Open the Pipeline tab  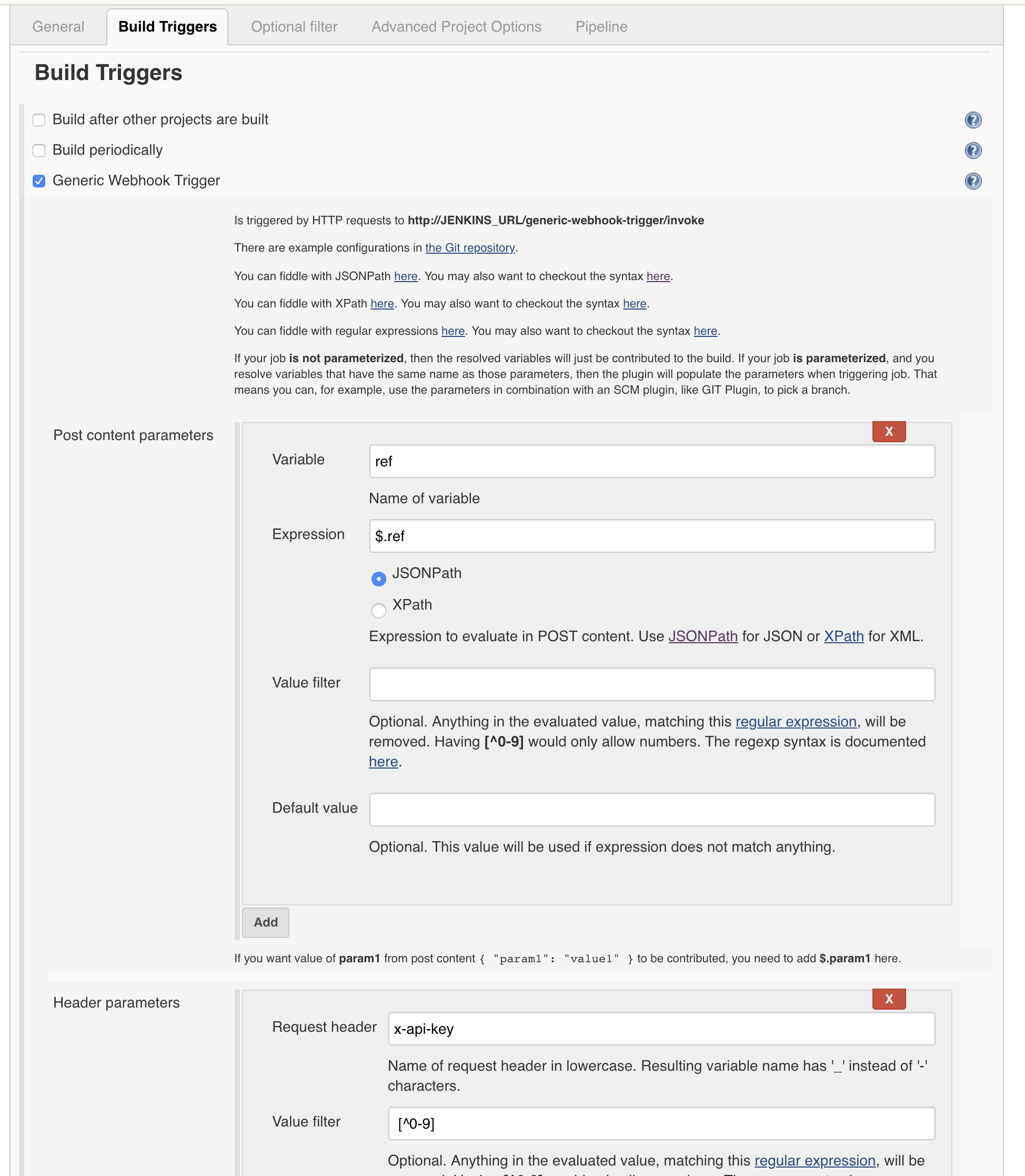pyautogui.click(x=601, y=27)
